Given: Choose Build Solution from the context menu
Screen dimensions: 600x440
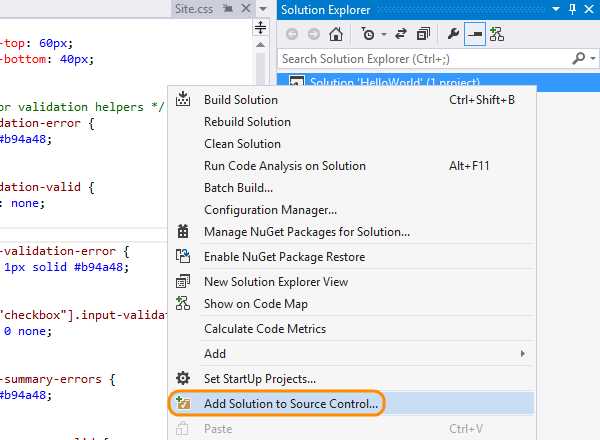Looking at the screenshot, I should point(241,100).
